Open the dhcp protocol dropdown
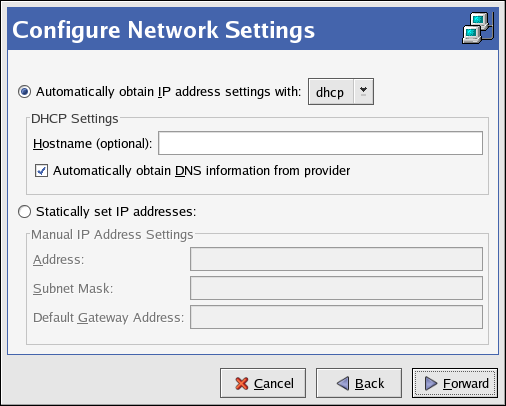The height and width of the screenshot is (406, 506). pyautogui.click(x=341, y=92)
